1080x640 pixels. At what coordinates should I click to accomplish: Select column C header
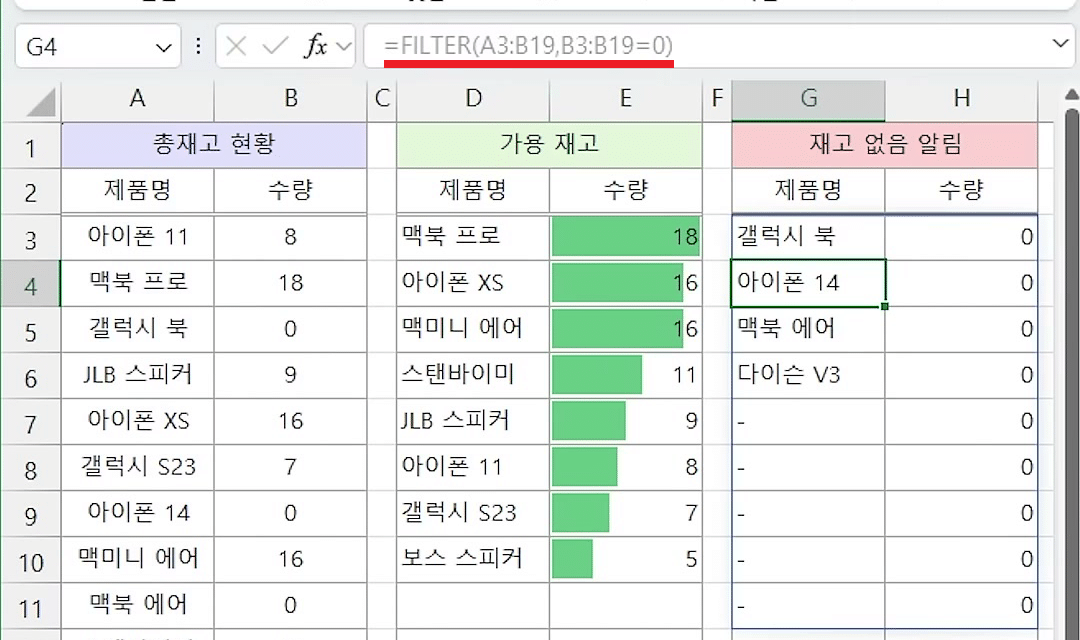pyautogui.click(x=382, y=99)
